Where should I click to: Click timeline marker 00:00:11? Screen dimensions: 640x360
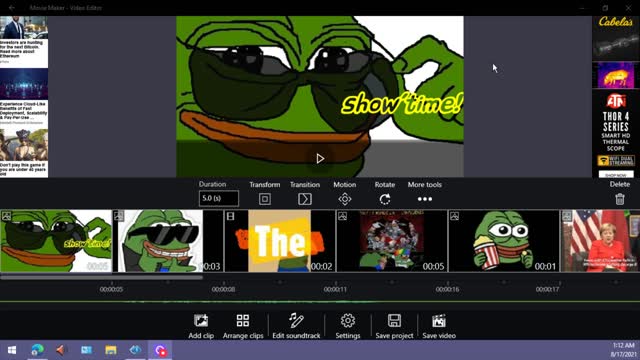(335, 289)
